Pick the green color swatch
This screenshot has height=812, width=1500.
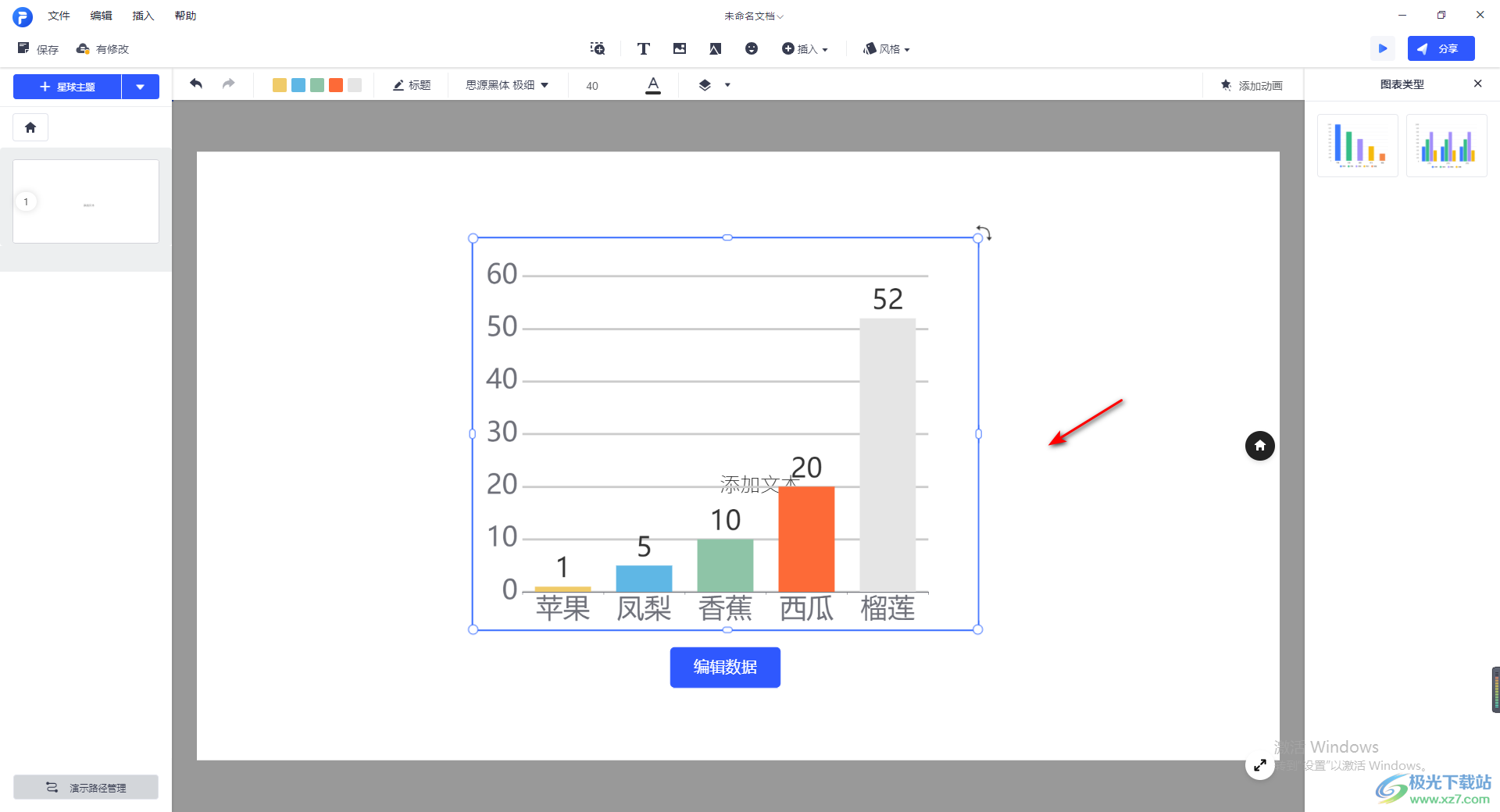point(316,85)
